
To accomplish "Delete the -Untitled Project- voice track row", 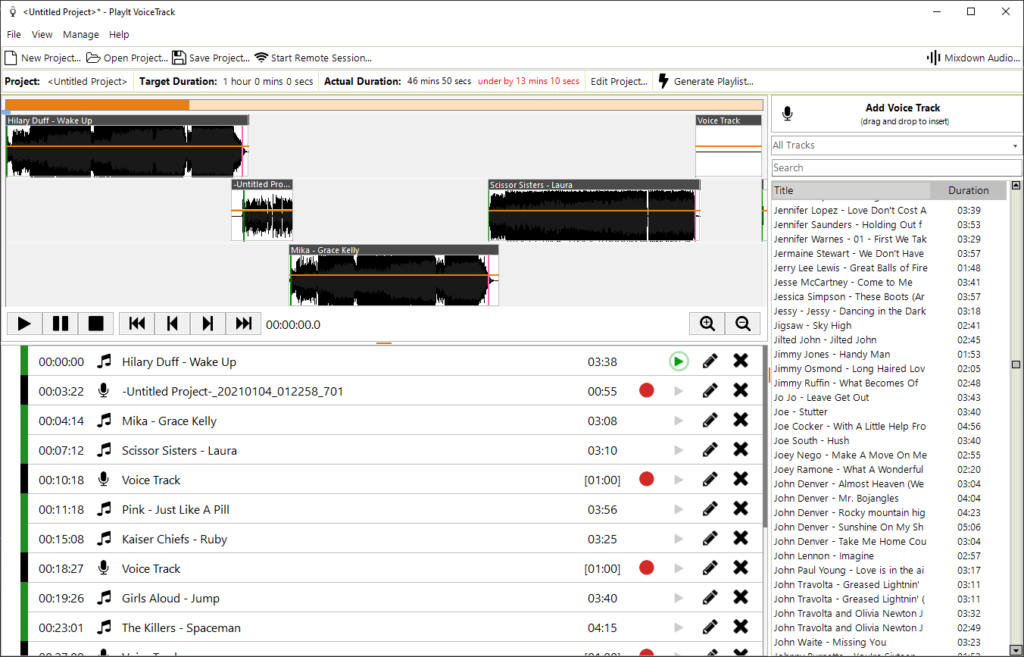I will 741,391.
